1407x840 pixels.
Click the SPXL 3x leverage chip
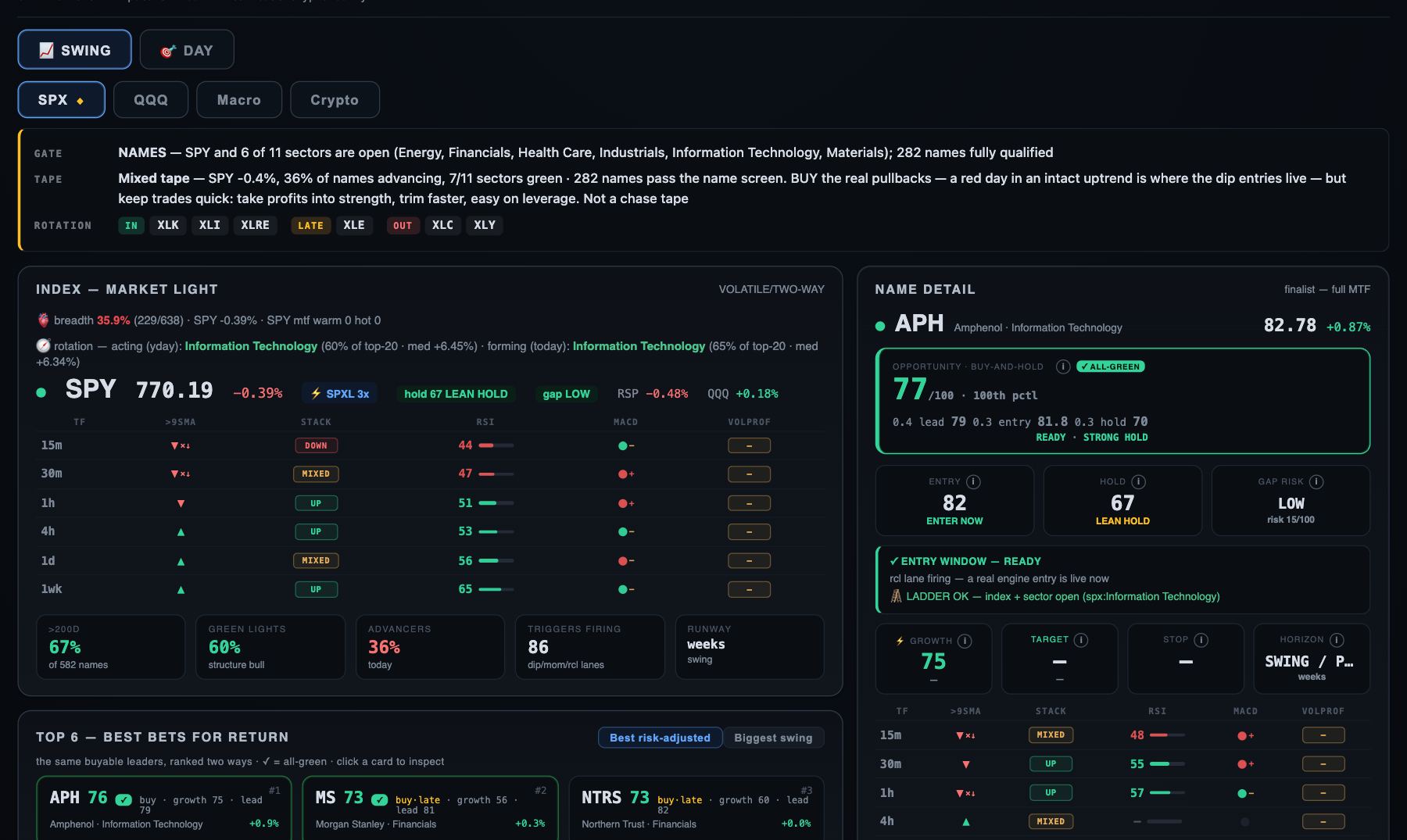pyautogui.click(x=339, y=394)
